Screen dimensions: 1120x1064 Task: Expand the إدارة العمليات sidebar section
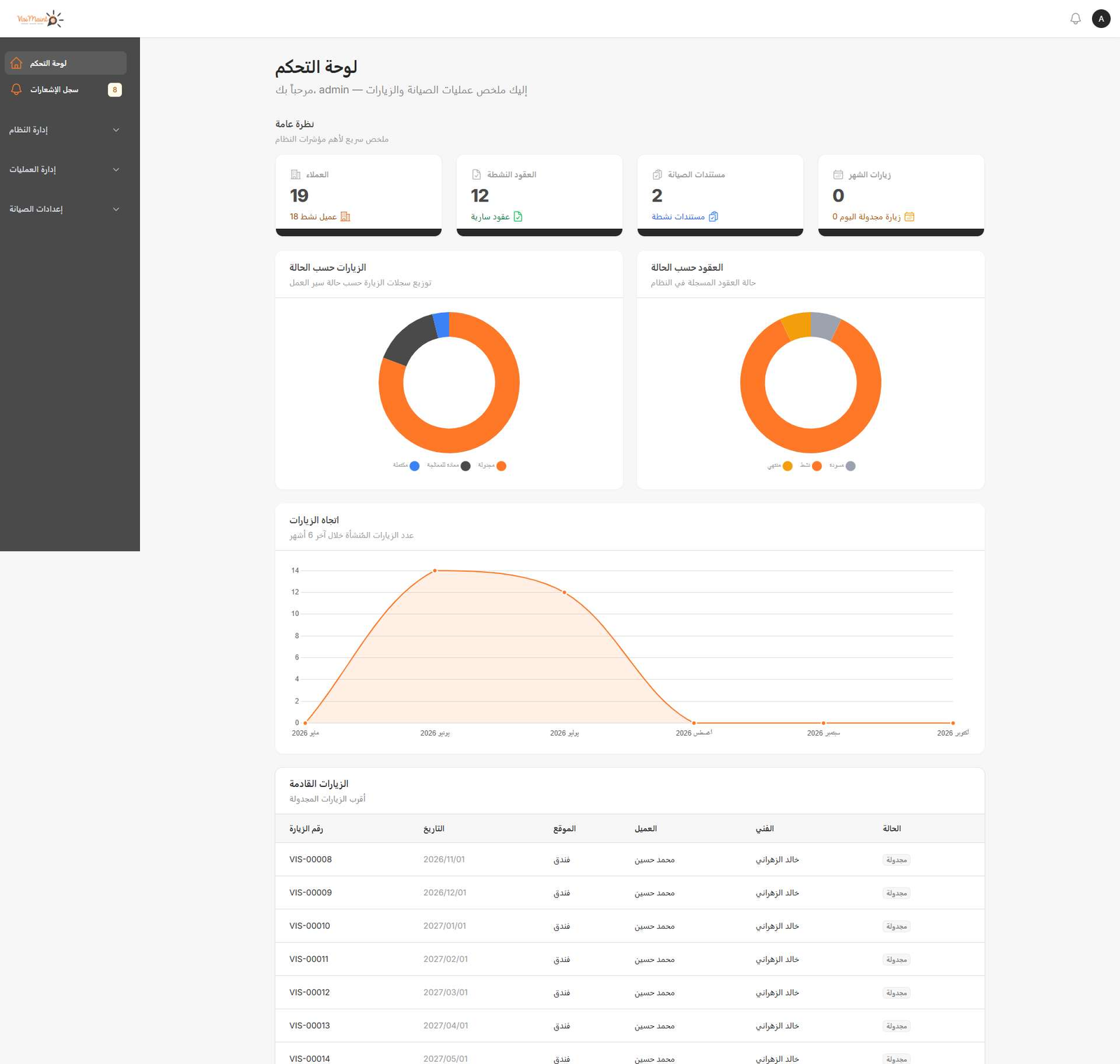coord(64,169)
